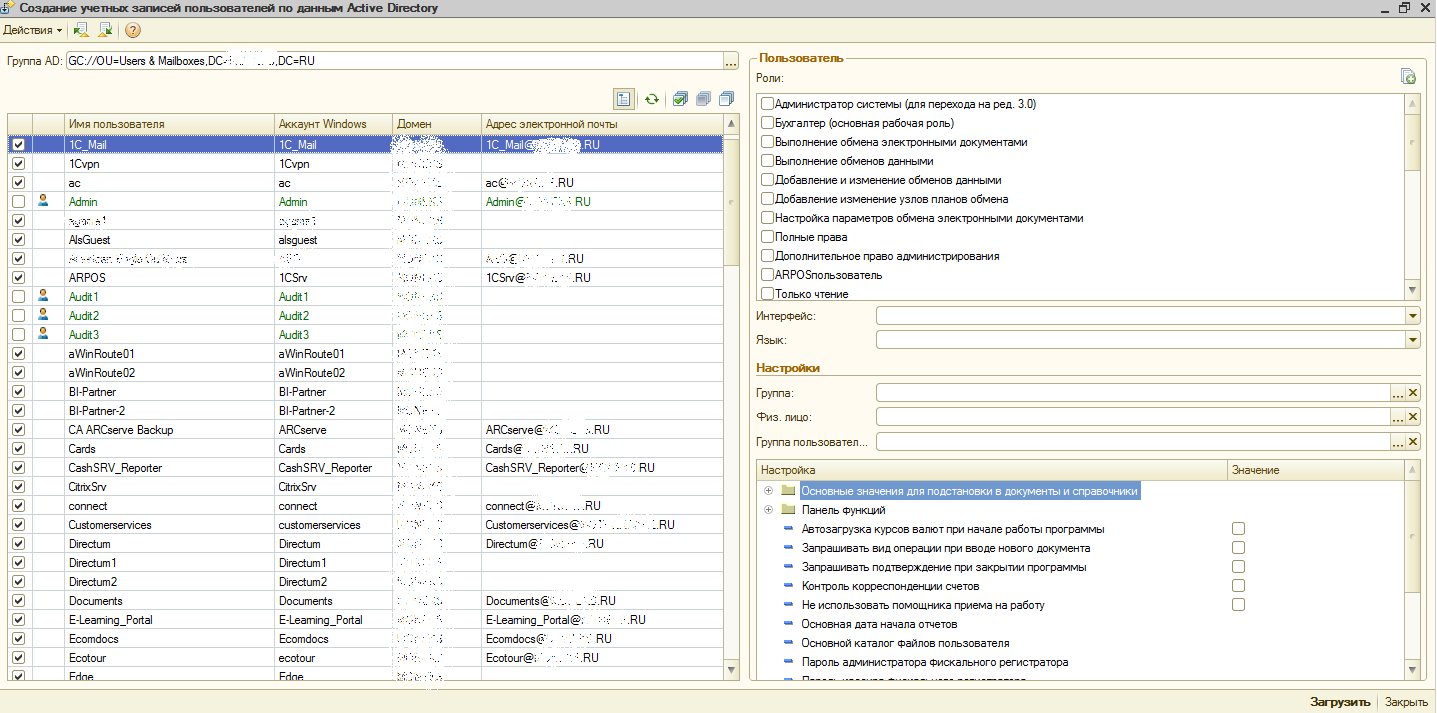The height and width of the screenshot is (713, 1437).
Task: Click the load settings toolbar icon beside Действия
Action: [x=82, y=30]
